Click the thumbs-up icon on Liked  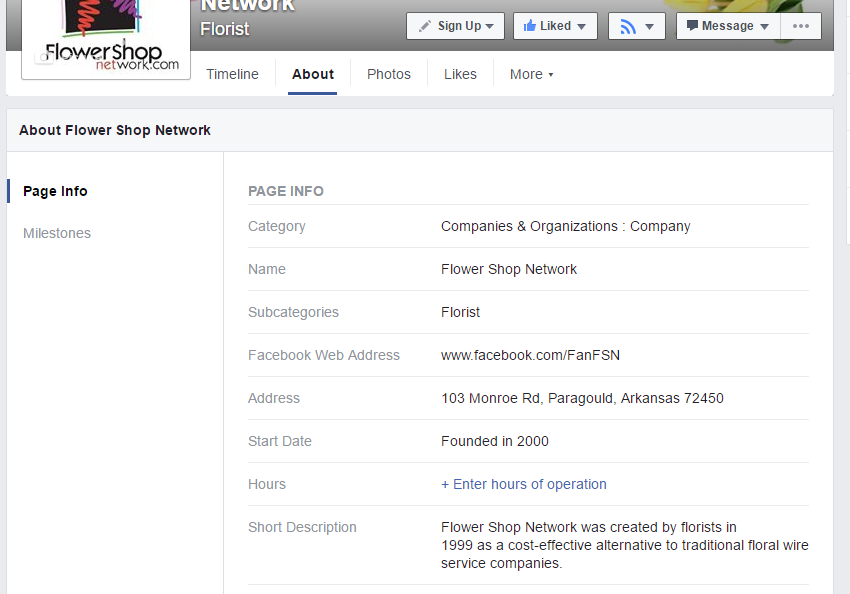click(x=530, y=25)
